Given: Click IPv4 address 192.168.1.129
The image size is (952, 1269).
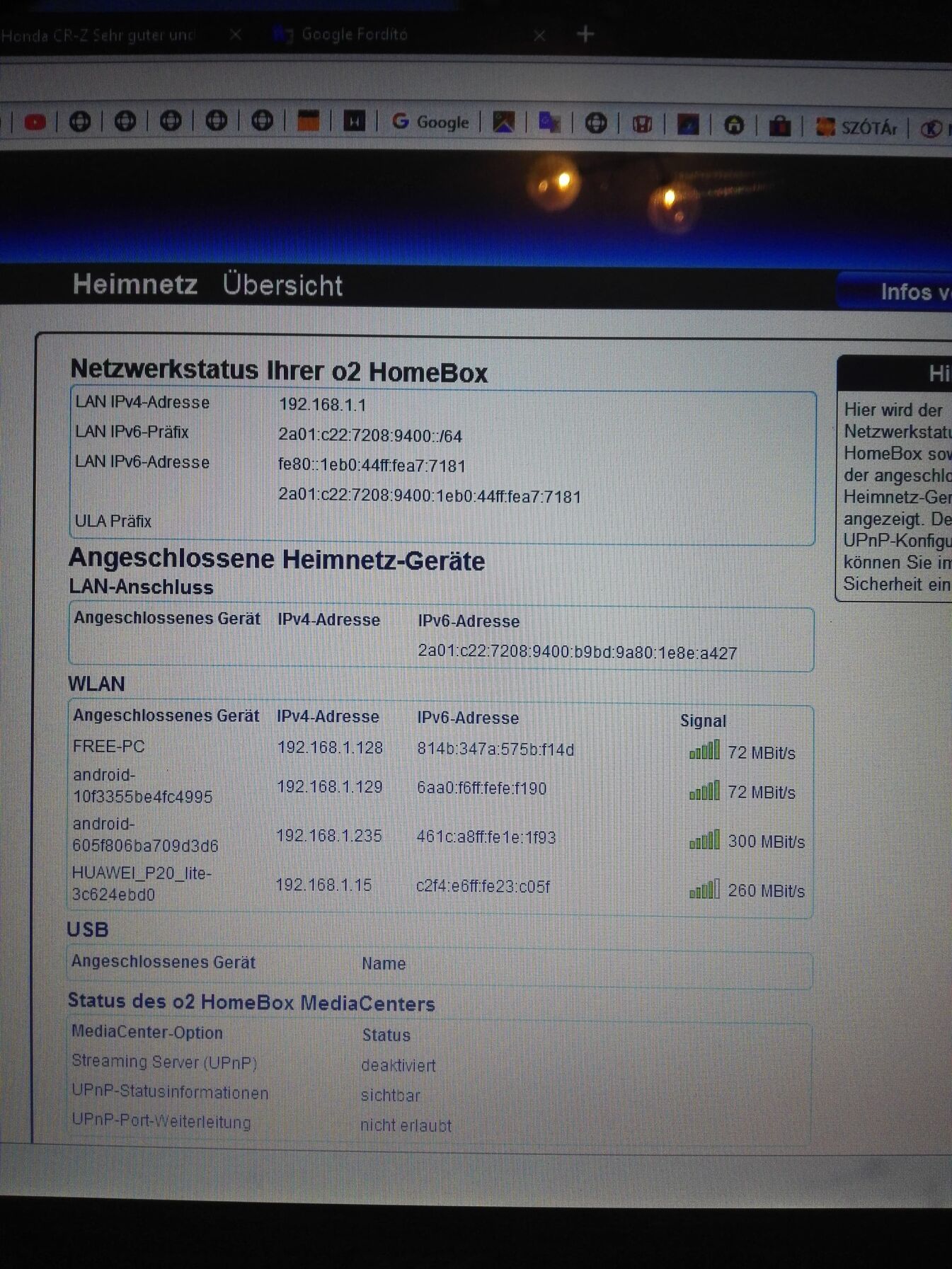Looking at the screenshot, I should coord(330,787).
